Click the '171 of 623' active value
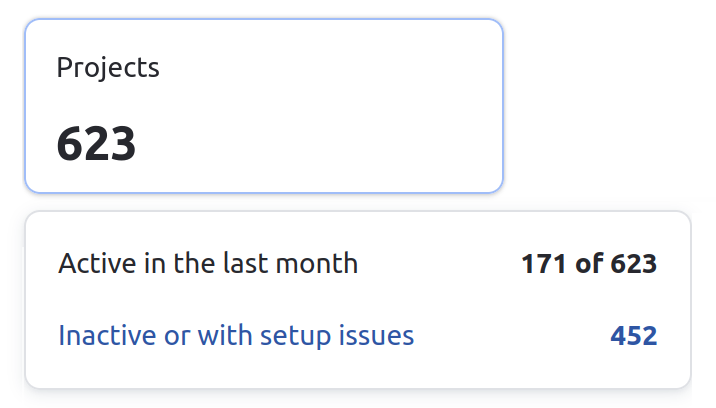The image size is (716, 408). click(588, 264)
